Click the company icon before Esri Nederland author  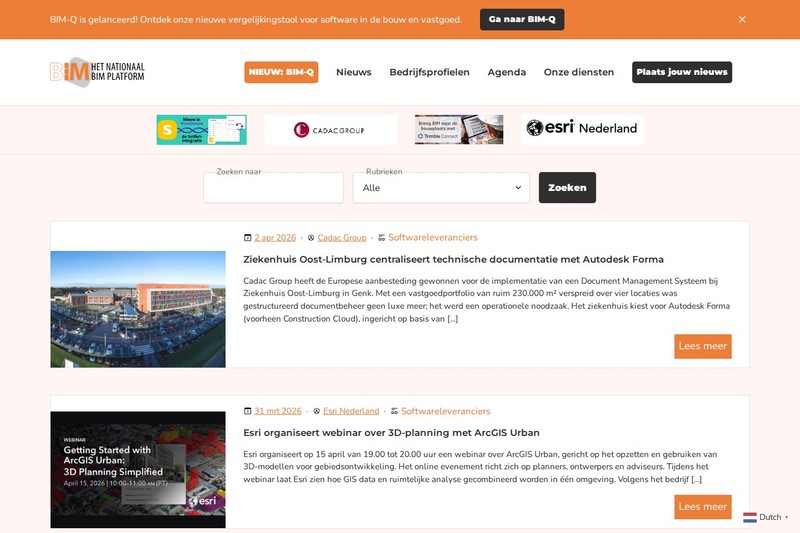[x=316, y=411]
